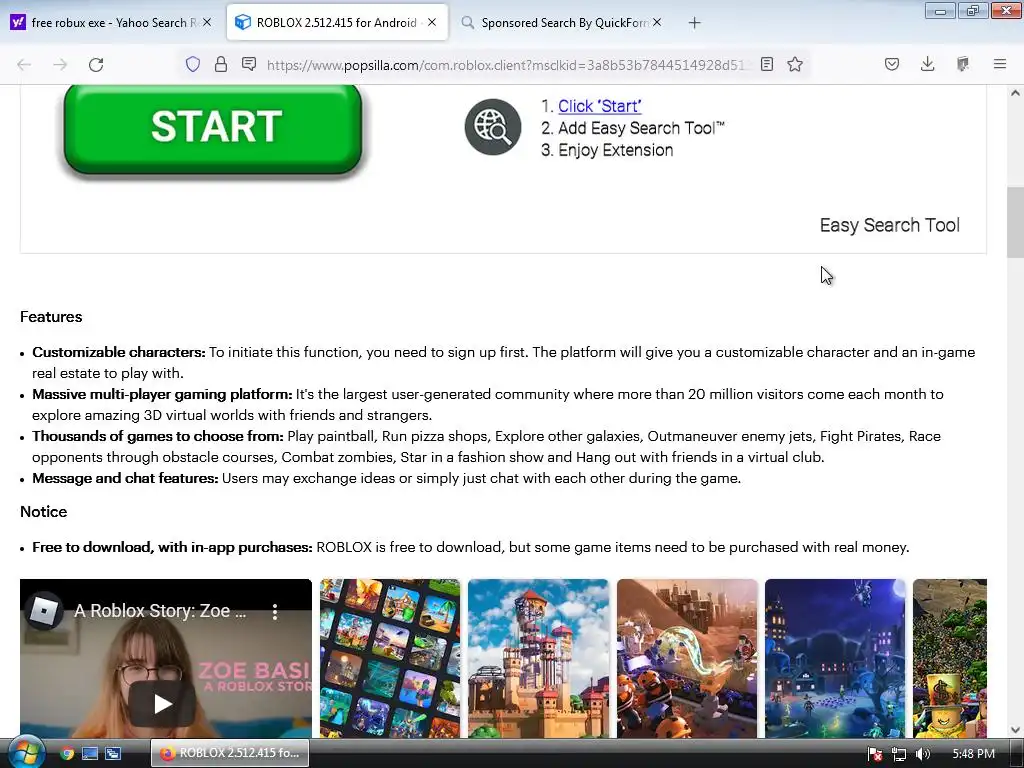Viewport: 1024px width, 768px height.
Task: Open the castle tower screenshot
Action: click(x=538, y=658)
